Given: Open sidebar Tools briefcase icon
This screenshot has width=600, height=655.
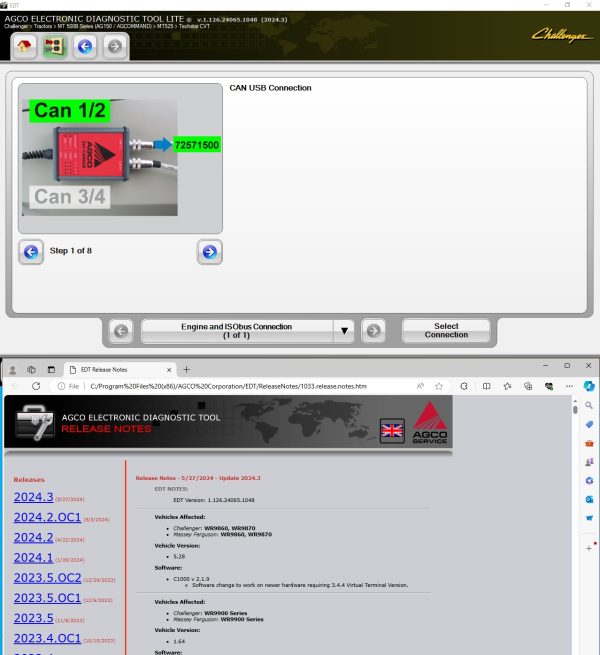Looking at the screenshot, I should click(589, 443).
